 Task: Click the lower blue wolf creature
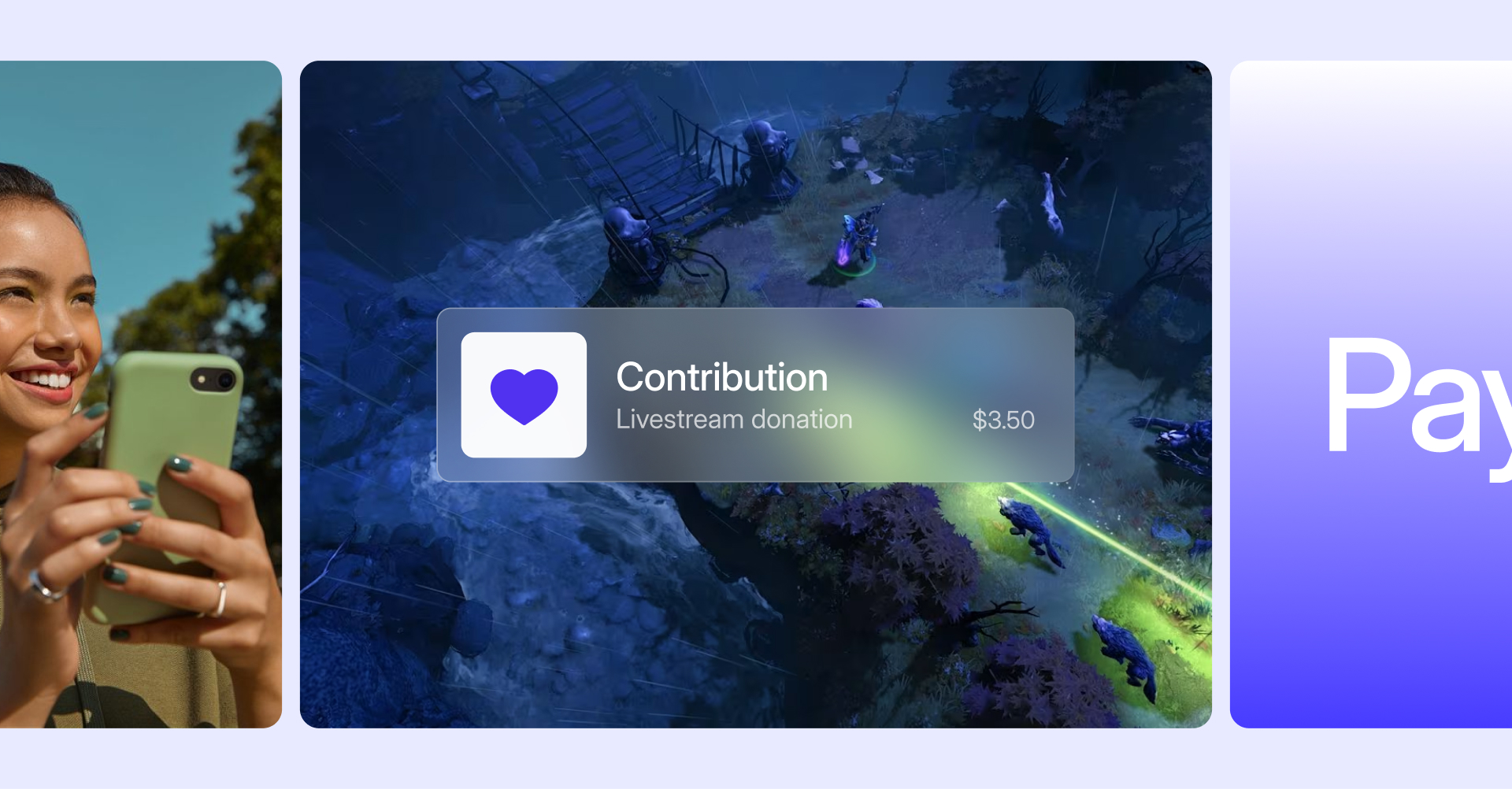pos(1125,657)
